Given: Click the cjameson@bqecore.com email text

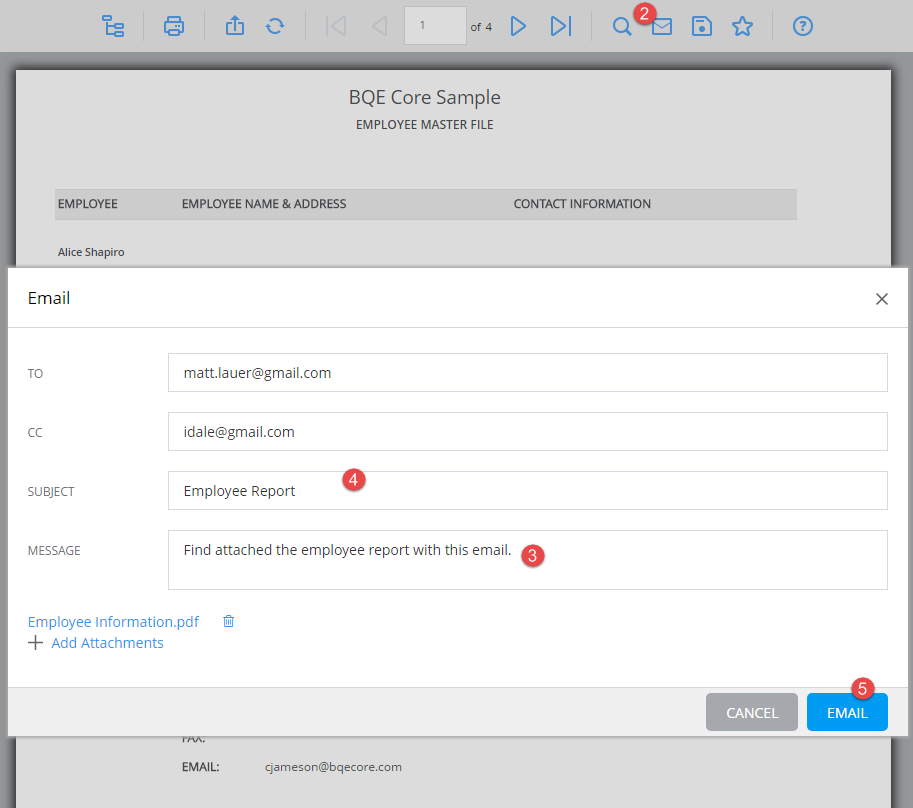Looking at the screenshot, I should tap(333, 767).
